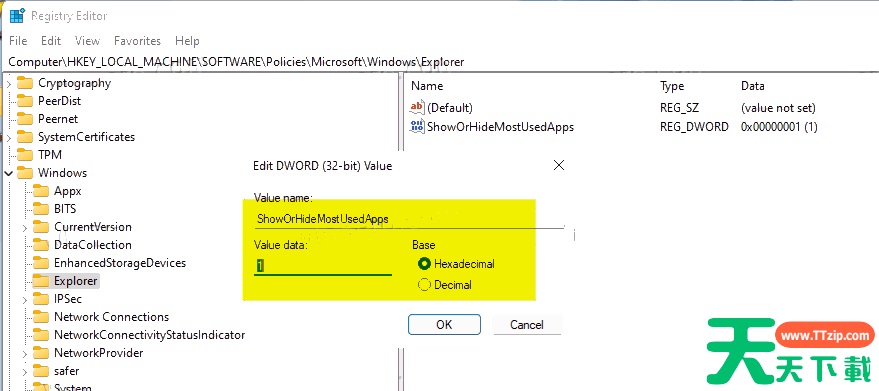Click the Explorer folder icon

(41, 280)
